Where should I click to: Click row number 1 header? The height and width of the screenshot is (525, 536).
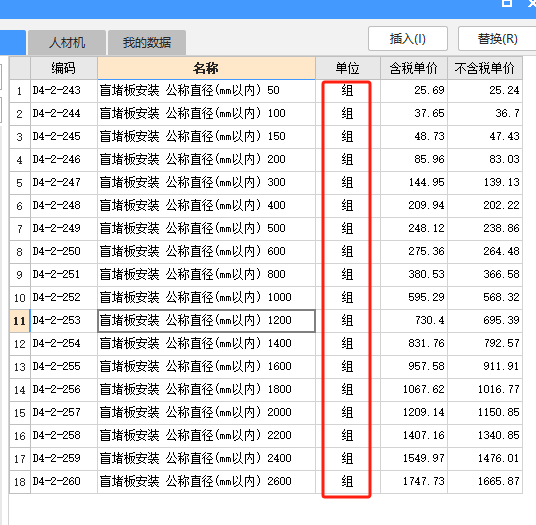(x=20, y=91)
